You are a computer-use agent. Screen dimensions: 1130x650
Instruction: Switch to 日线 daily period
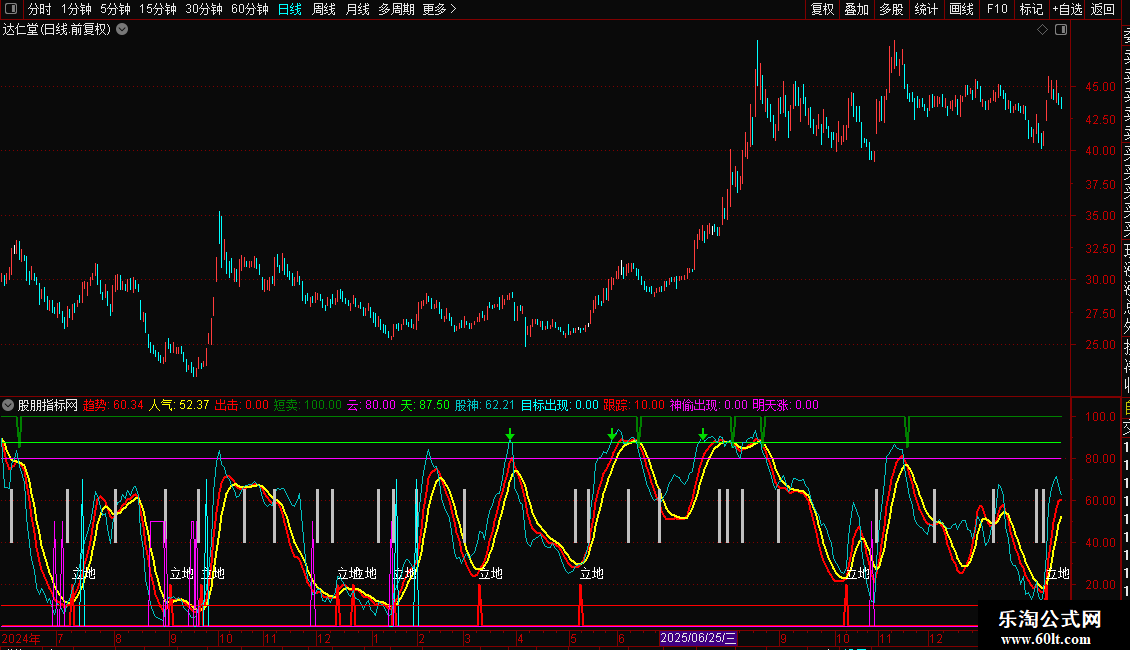[290, 9]
